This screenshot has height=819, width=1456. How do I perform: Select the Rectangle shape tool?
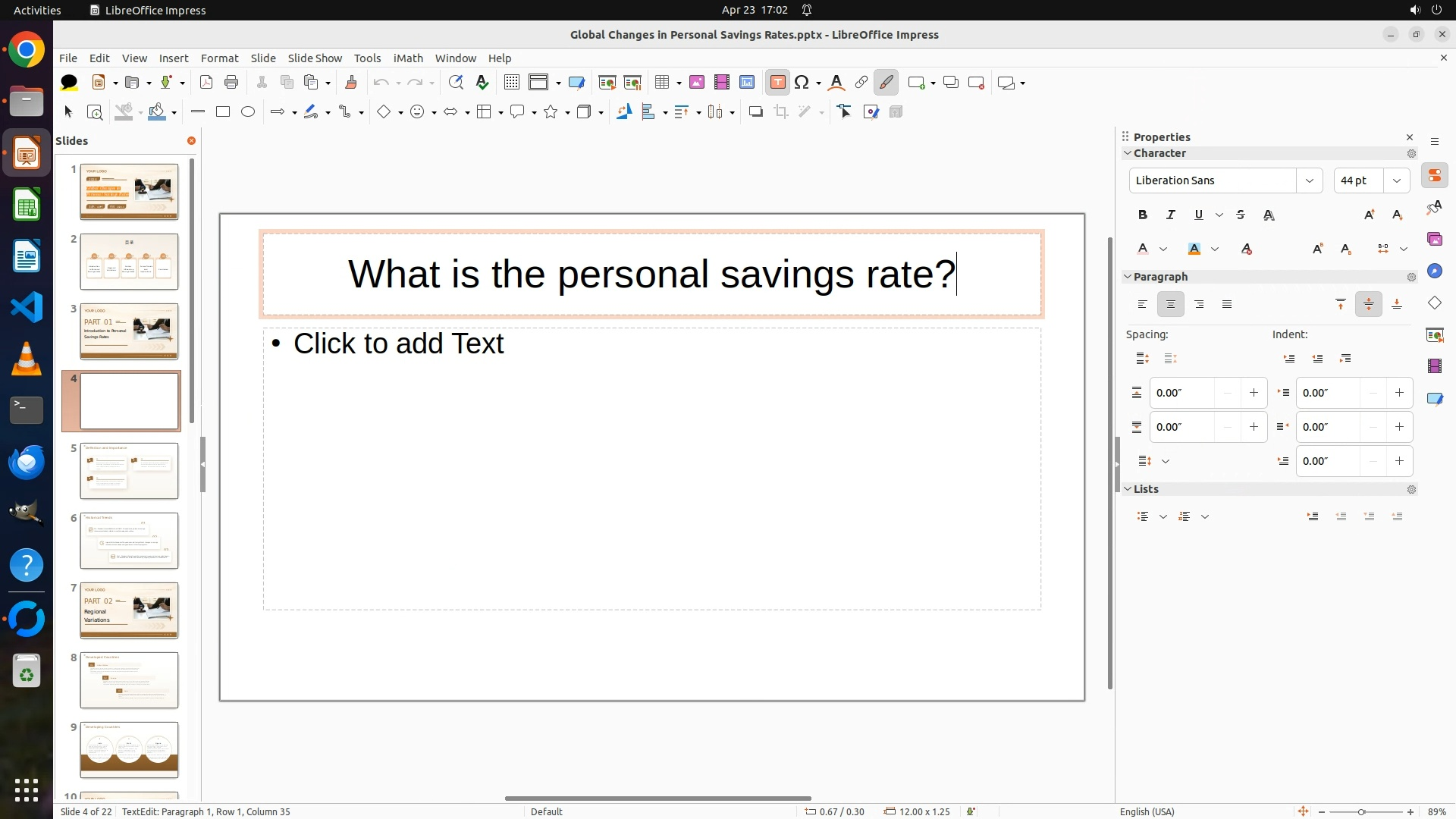pyautogui.click(x=223, y=112)
